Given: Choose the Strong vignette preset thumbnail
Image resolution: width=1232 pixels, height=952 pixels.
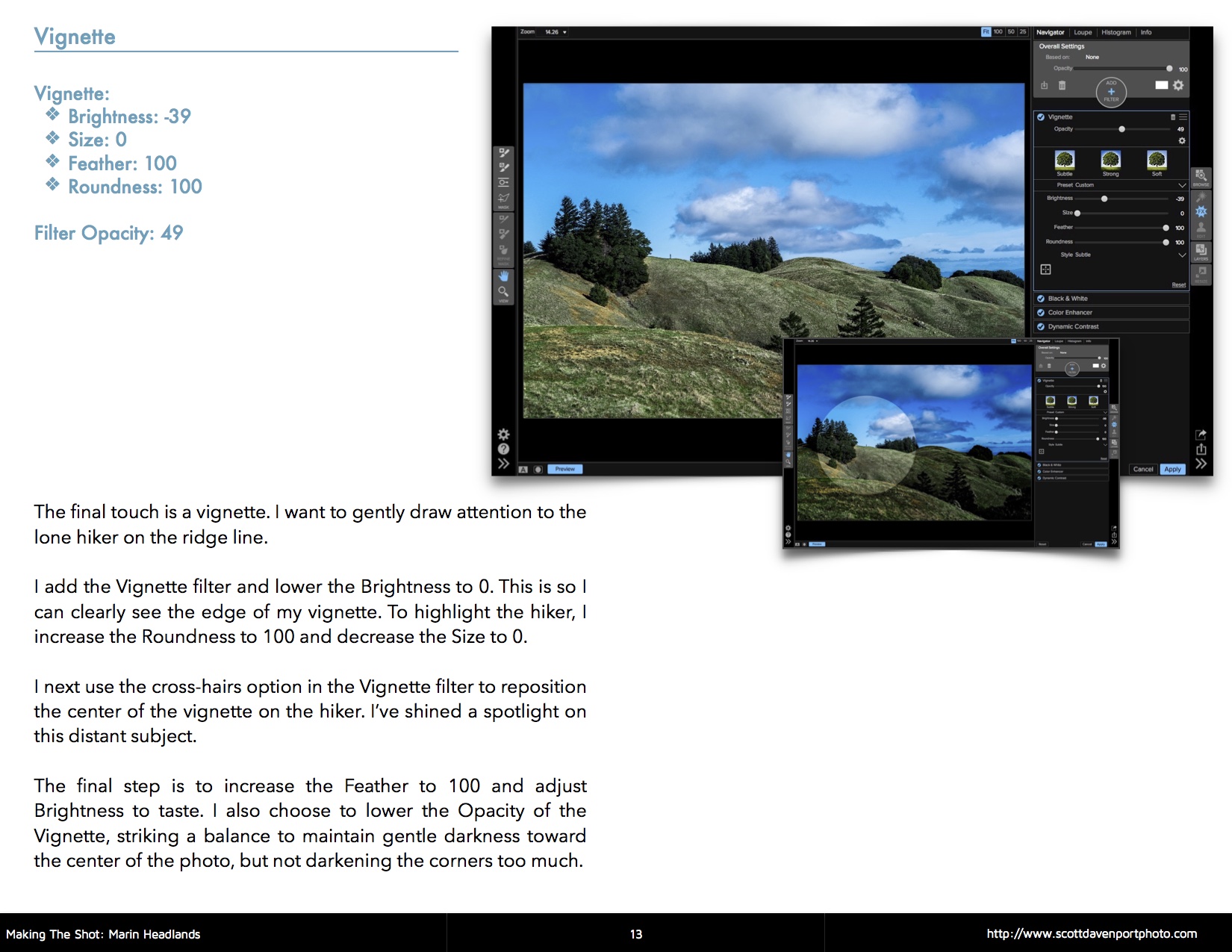Looking at the screenshot, I should click(1111, 160).
